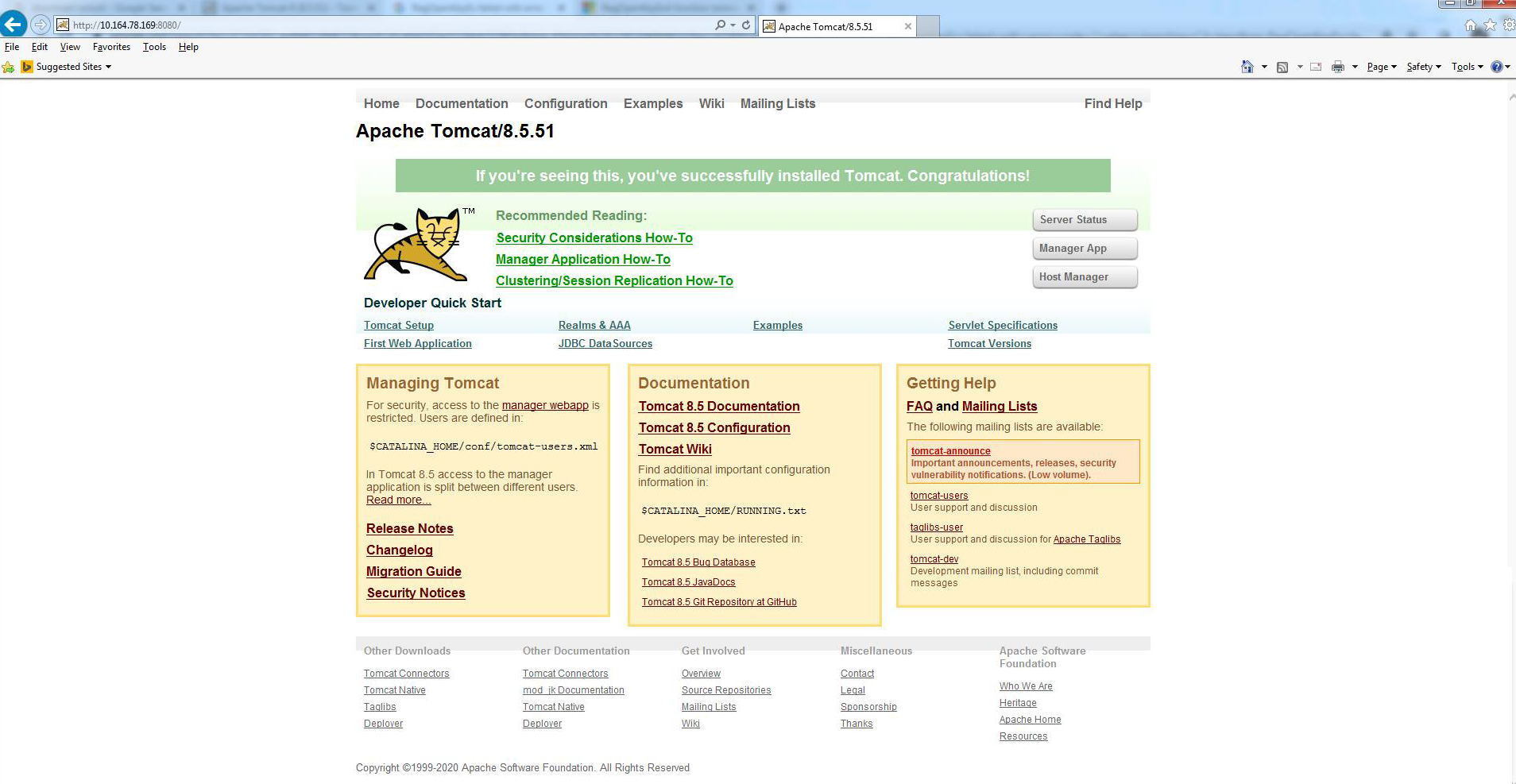The width and height of the screenshot is (1516, 784).
Task: Click the Forward navigation arrow
Action: point(40,25)
